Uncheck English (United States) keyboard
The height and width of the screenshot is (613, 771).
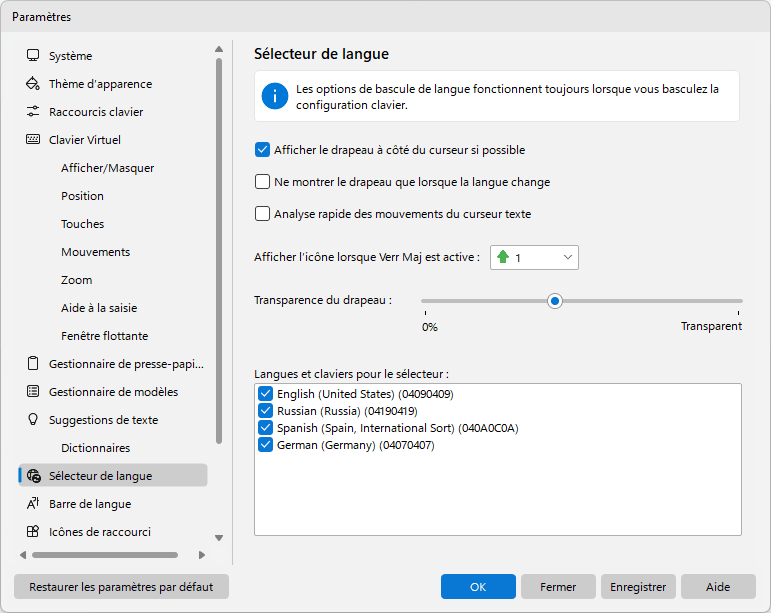265,393
